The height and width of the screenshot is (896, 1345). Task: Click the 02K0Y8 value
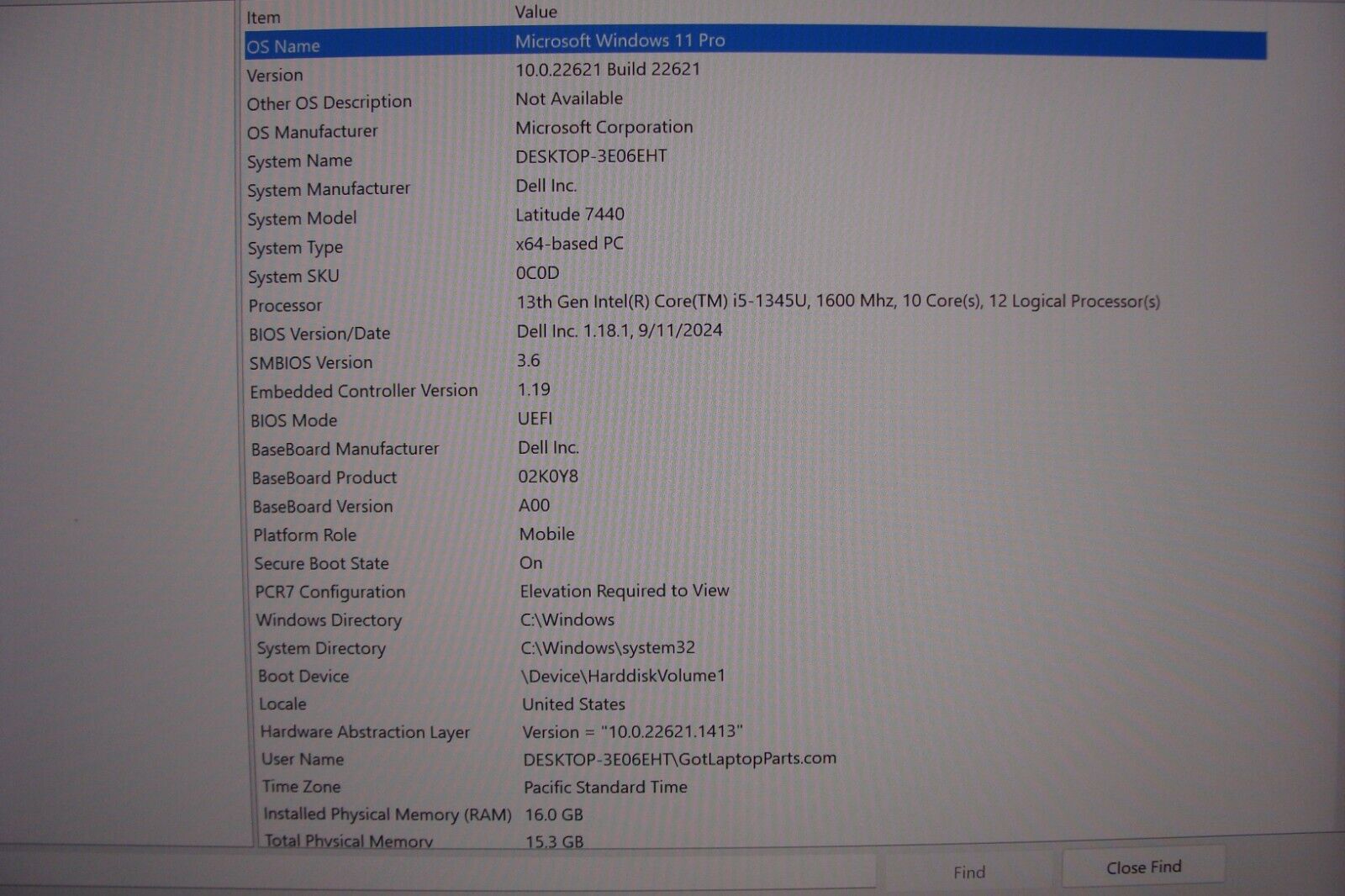[548, 477]
